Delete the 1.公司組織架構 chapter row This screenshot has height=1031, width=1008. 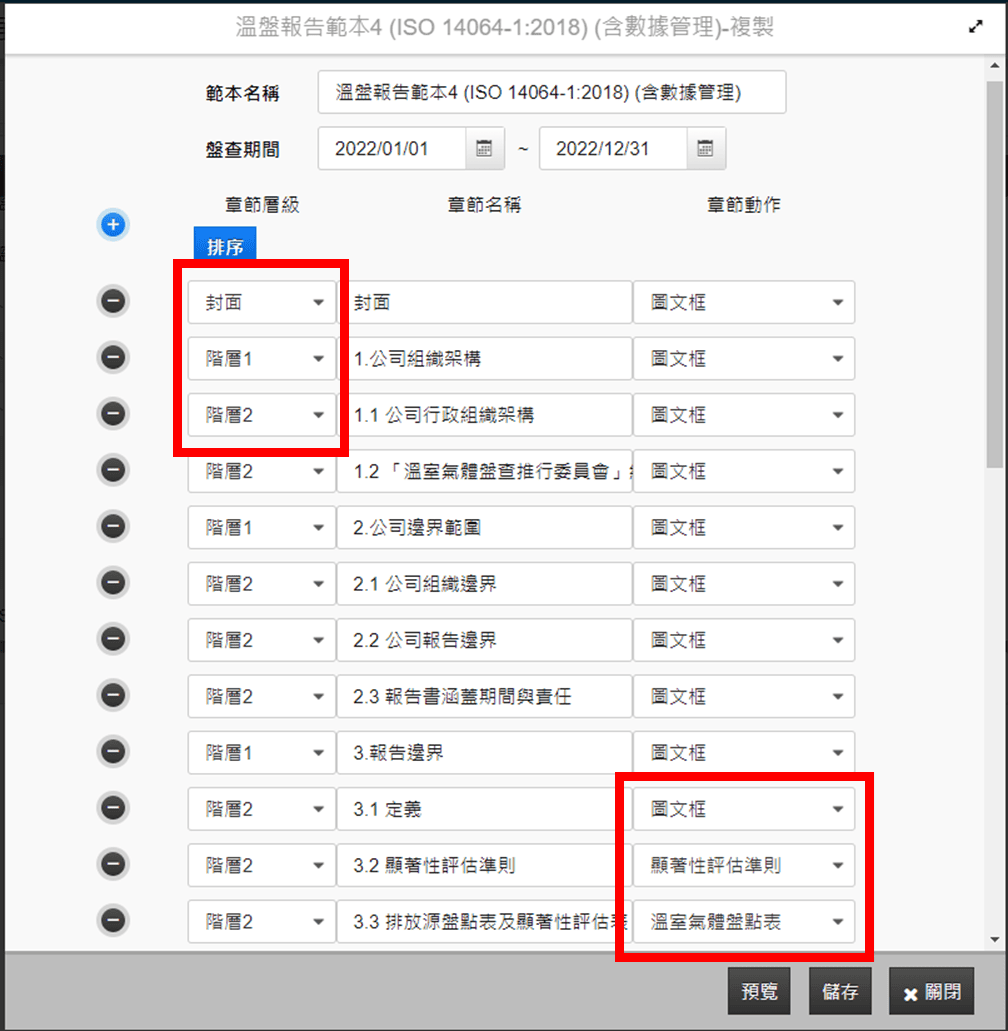pos(113,357)
